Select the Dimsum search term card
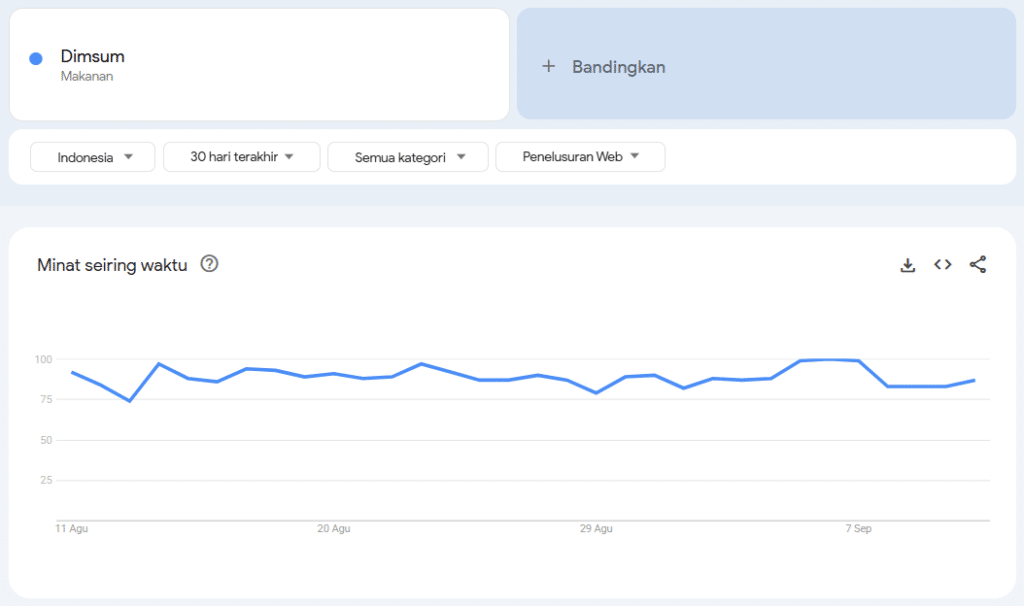This screenshot has width=1024, height=606. (258, 63)
